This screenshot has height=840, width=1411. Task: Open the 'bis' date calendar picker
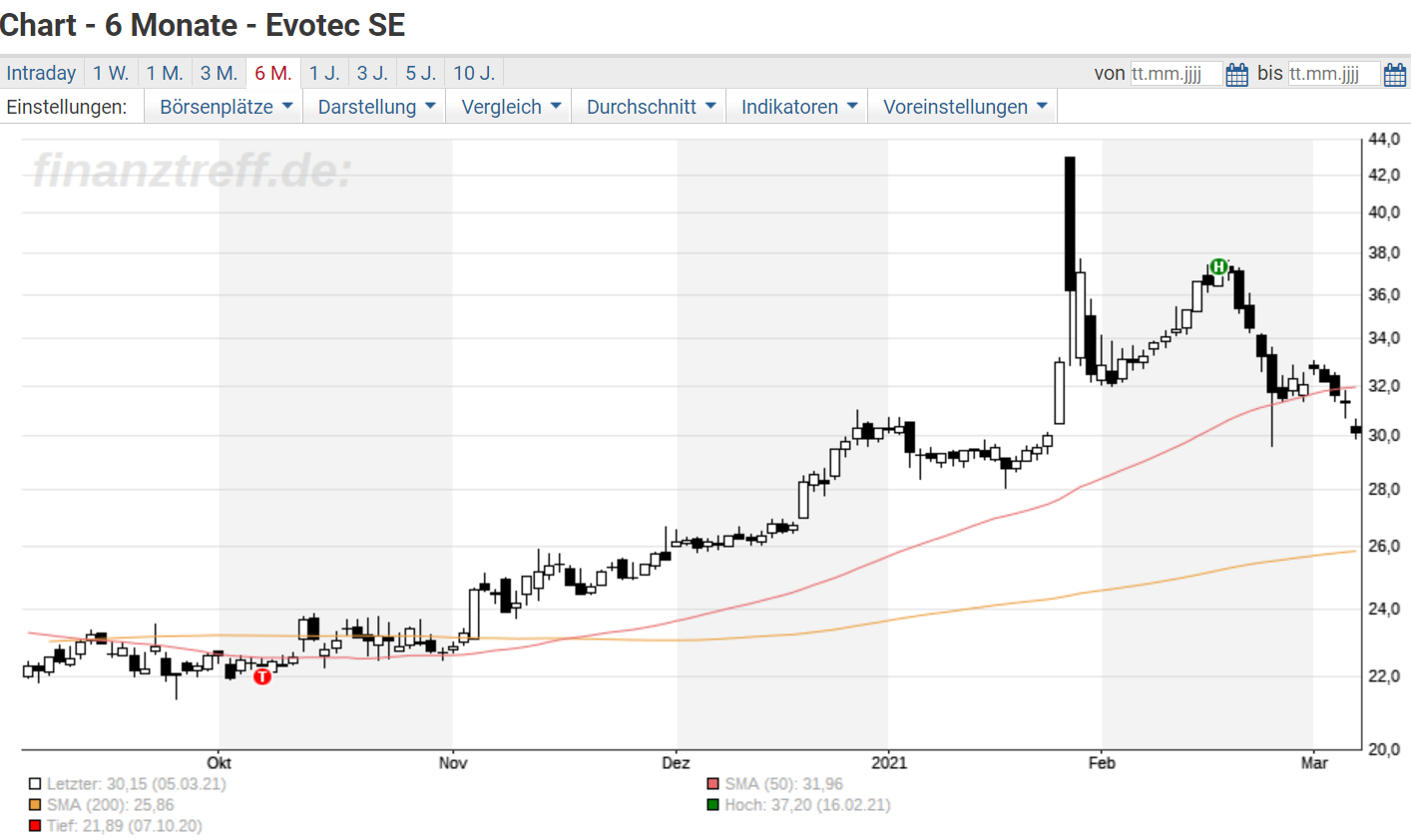coord(1395,74)
